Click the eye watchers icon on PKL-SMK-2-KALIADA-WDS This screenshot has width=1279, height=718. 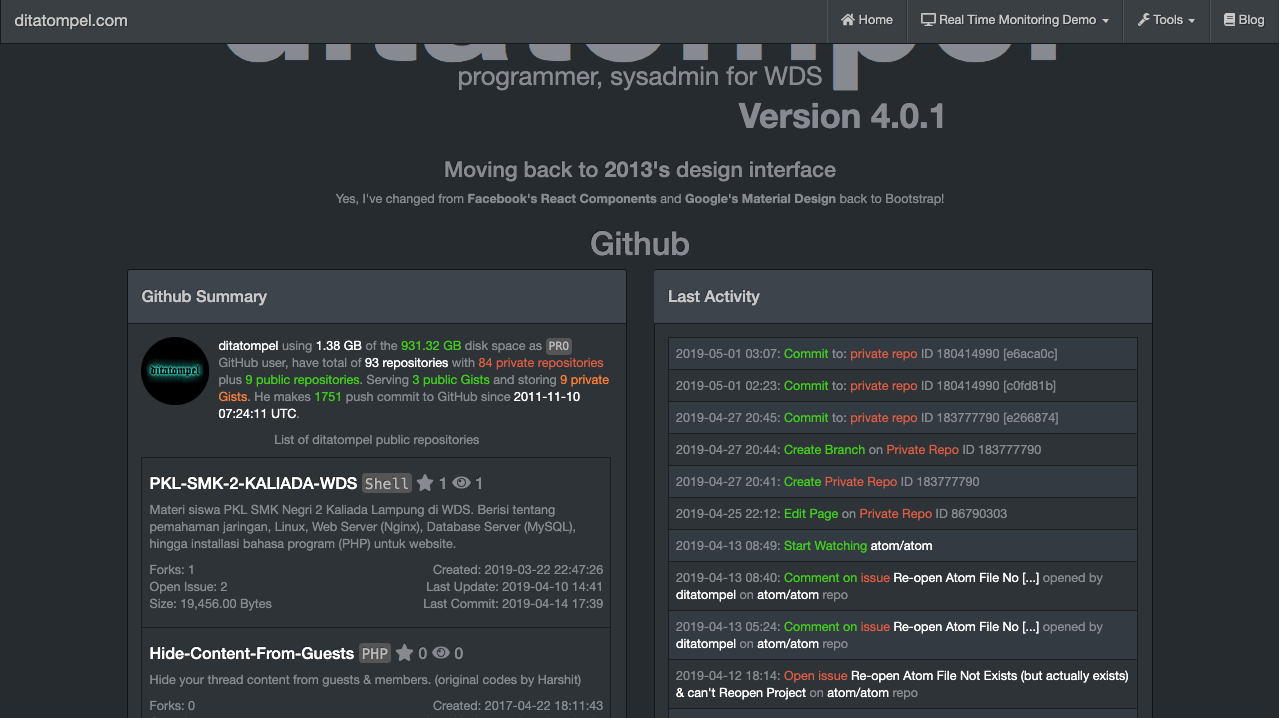point(460,483)
